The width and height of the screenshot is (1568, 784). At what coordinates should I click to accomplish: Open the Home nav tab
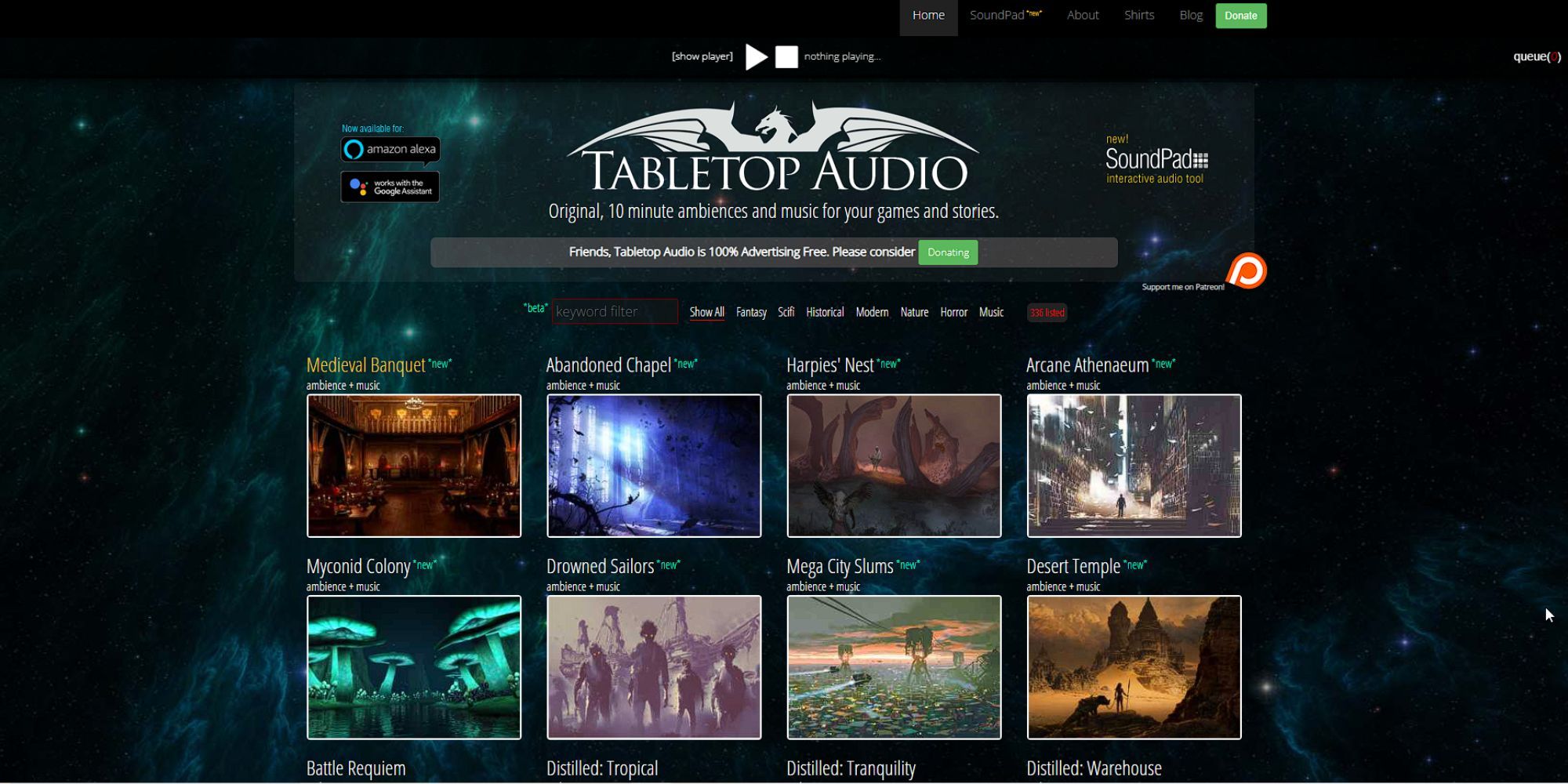pyautogui.click(x=928, y=16)
